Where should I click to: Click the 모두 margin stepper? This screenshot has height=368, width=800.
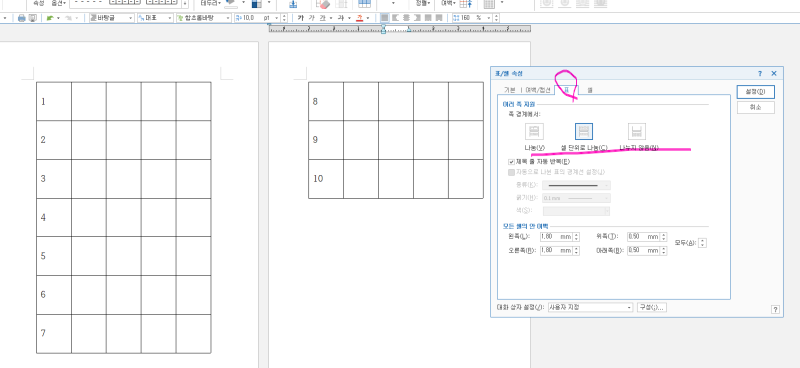[x=703, y=243]
